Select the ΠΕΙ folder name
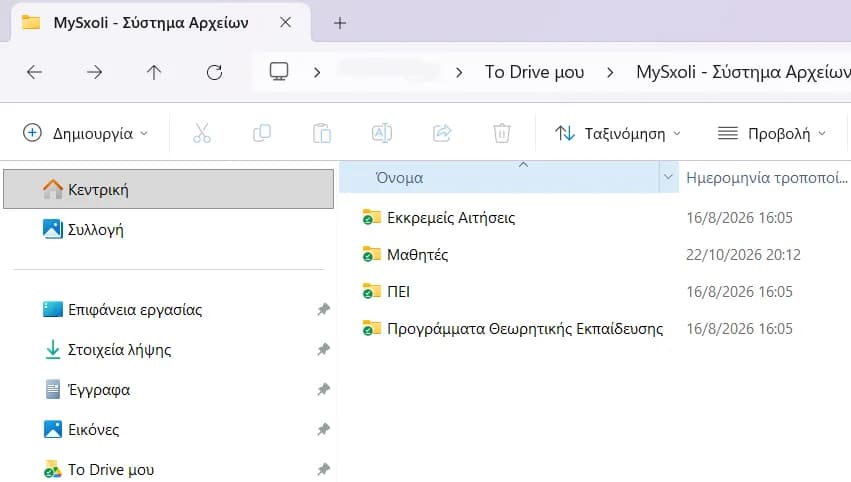The height and width of the screenshot is (482, 851). [x=398, y=291]
